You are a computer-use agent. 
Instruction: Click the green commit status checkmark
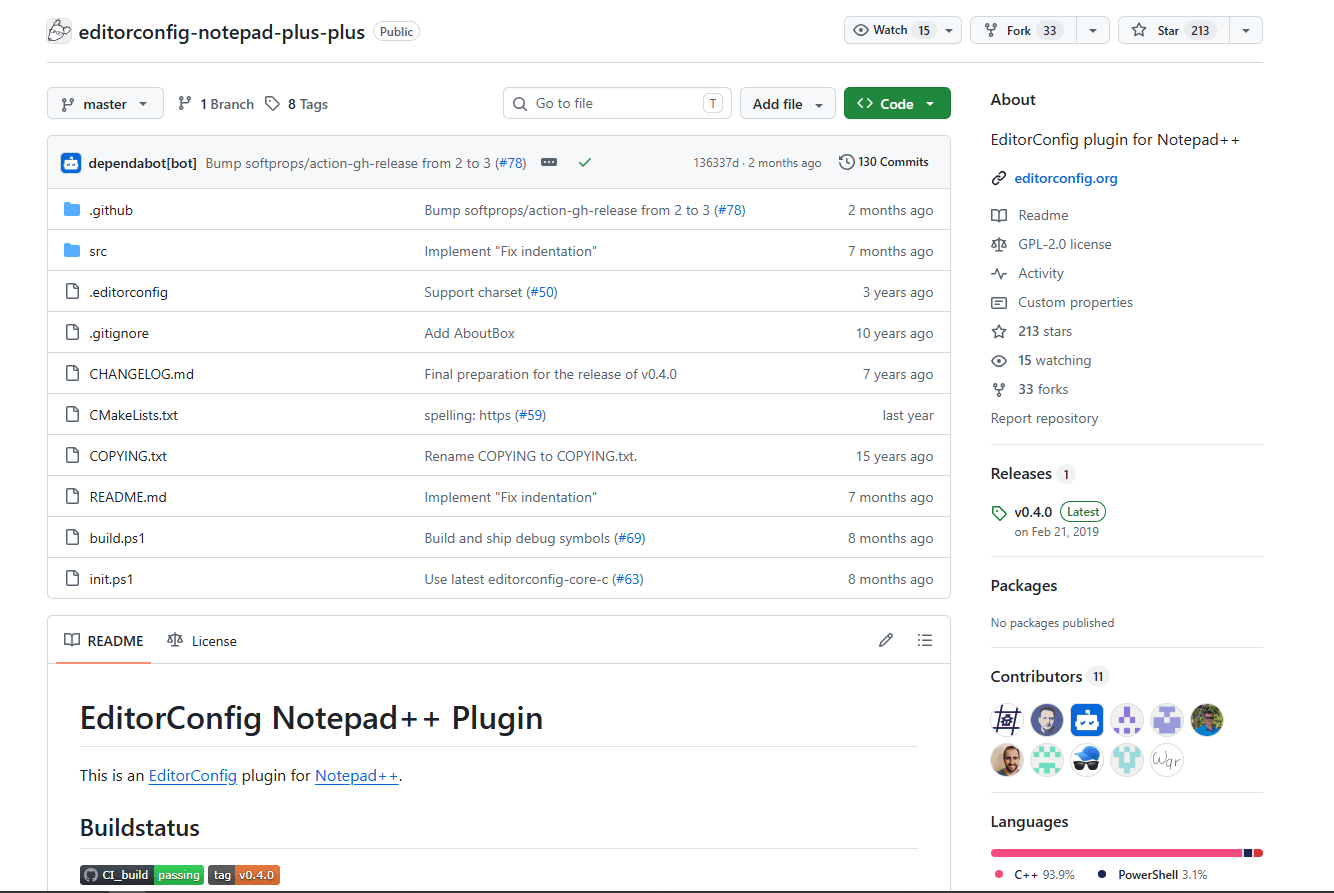(x=585, y=162)
